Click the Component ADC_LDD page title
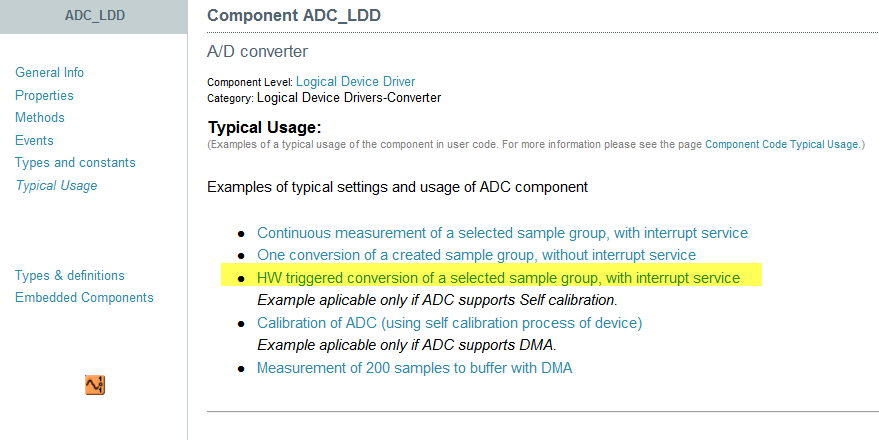The height and width of the screenshot is (440, 879). point(293,16)
